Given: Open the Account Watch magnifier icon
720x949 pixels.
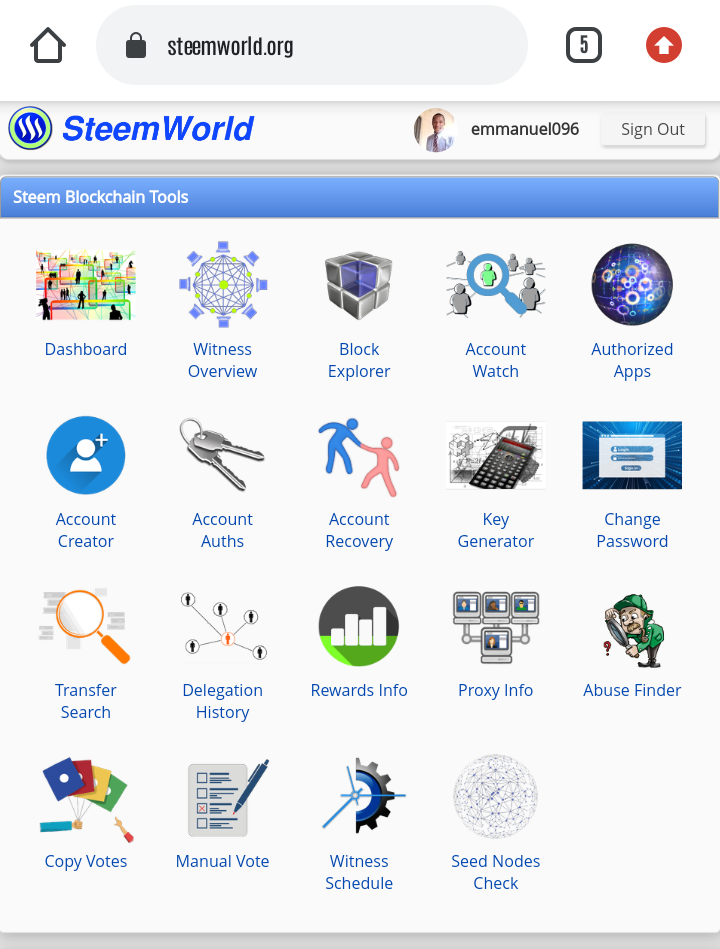Looking at the screenshot, I should (496, 284).
